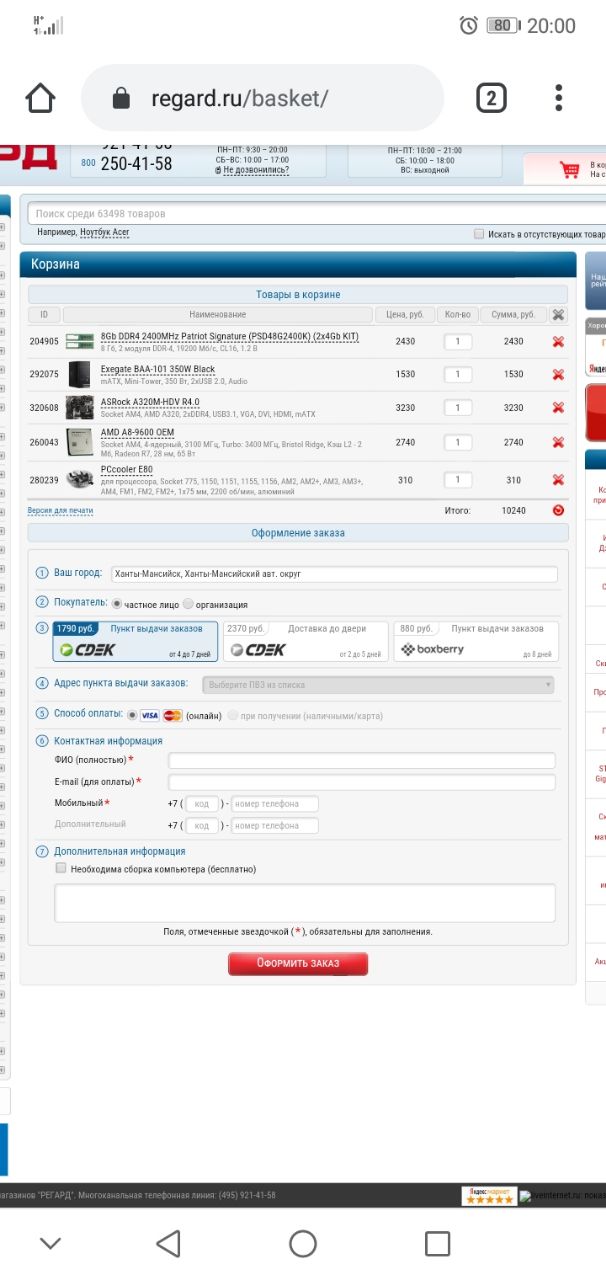Select при получении payment option

click(233, 715)
